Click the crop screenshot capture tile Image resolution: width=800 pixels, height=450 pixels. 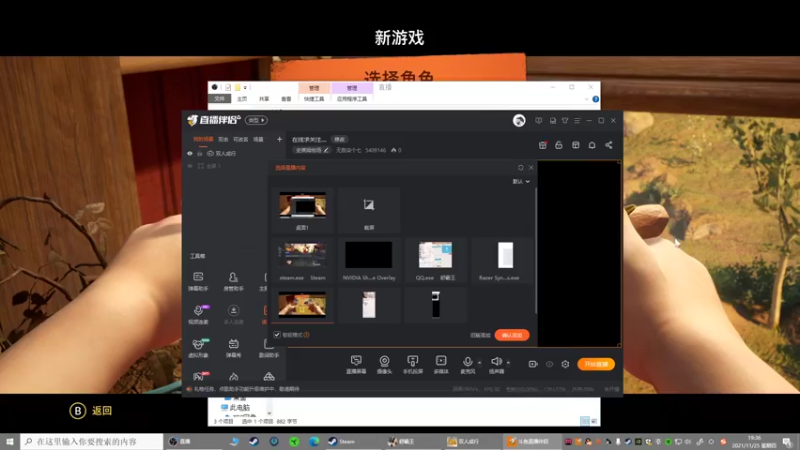(369, 210)
